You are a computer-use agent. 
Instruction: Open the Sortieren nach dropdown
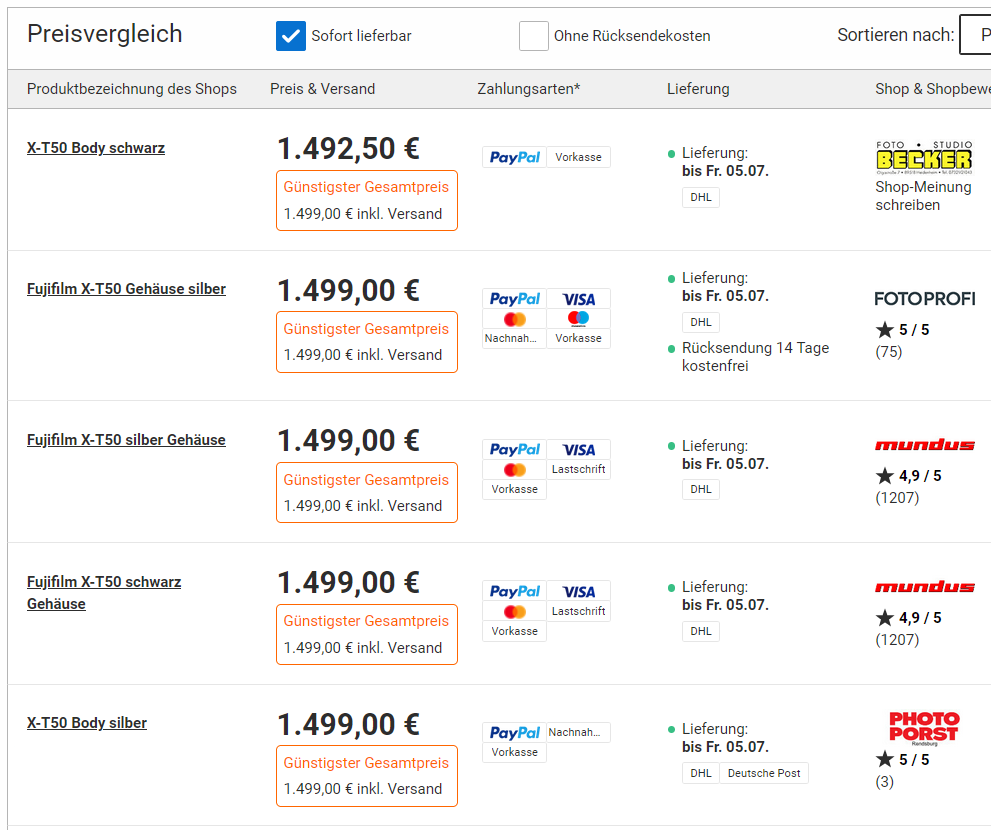tap(974, 35)
